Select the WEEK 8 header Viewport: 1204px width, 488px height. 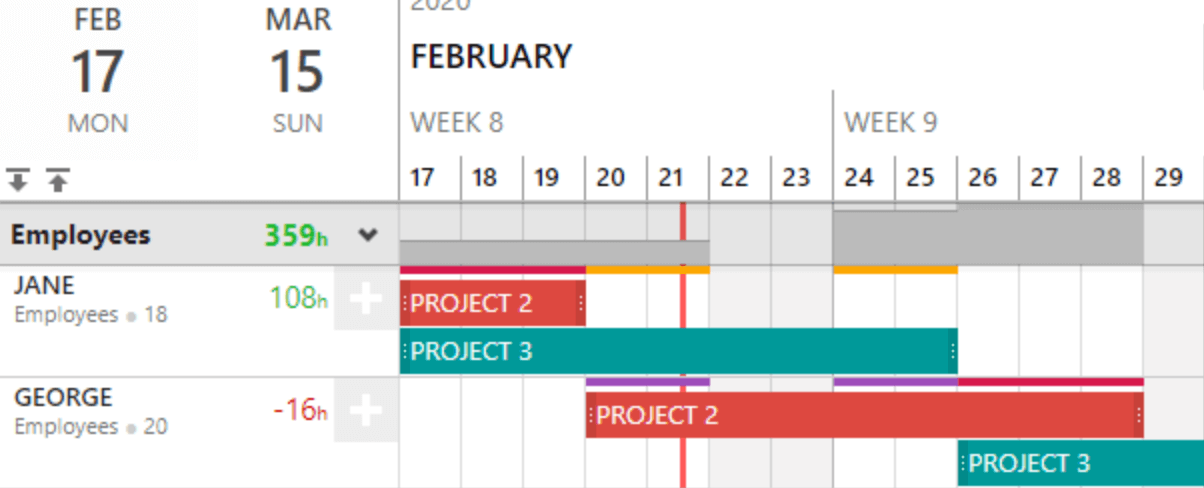456,123
